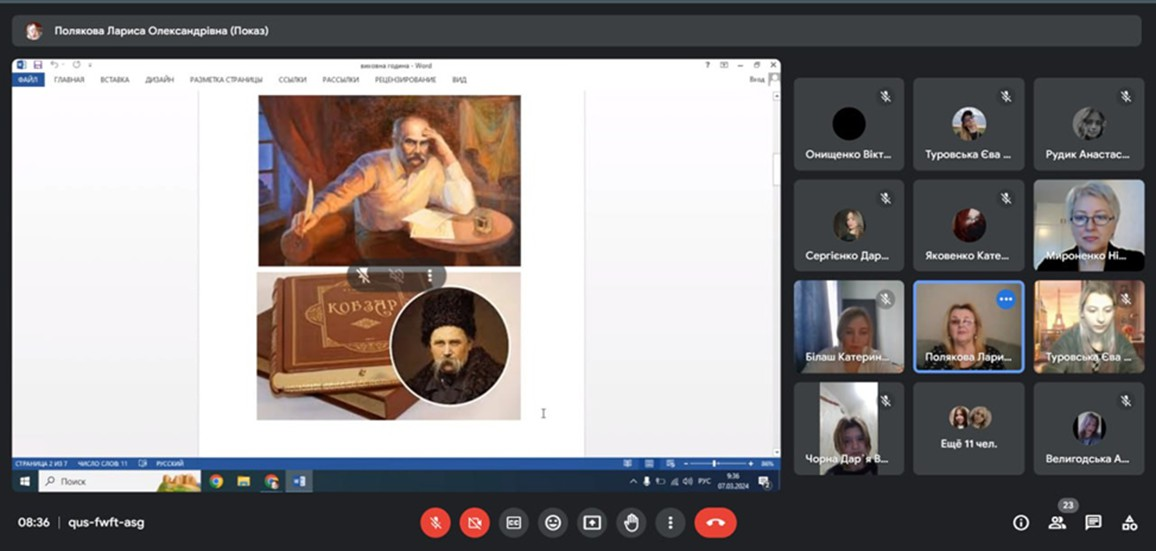The height and width of the screenshot is (551, 1156).
Task: Open the blue options dots on the Полякова Лари… tile
Action: [1006, 299]
